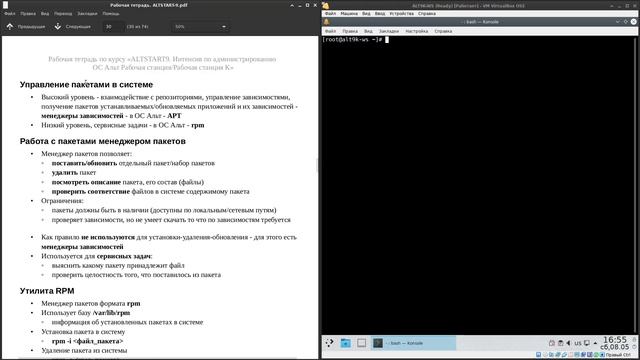Open VirtualBox Ввод menu

[x=380, y=13]
